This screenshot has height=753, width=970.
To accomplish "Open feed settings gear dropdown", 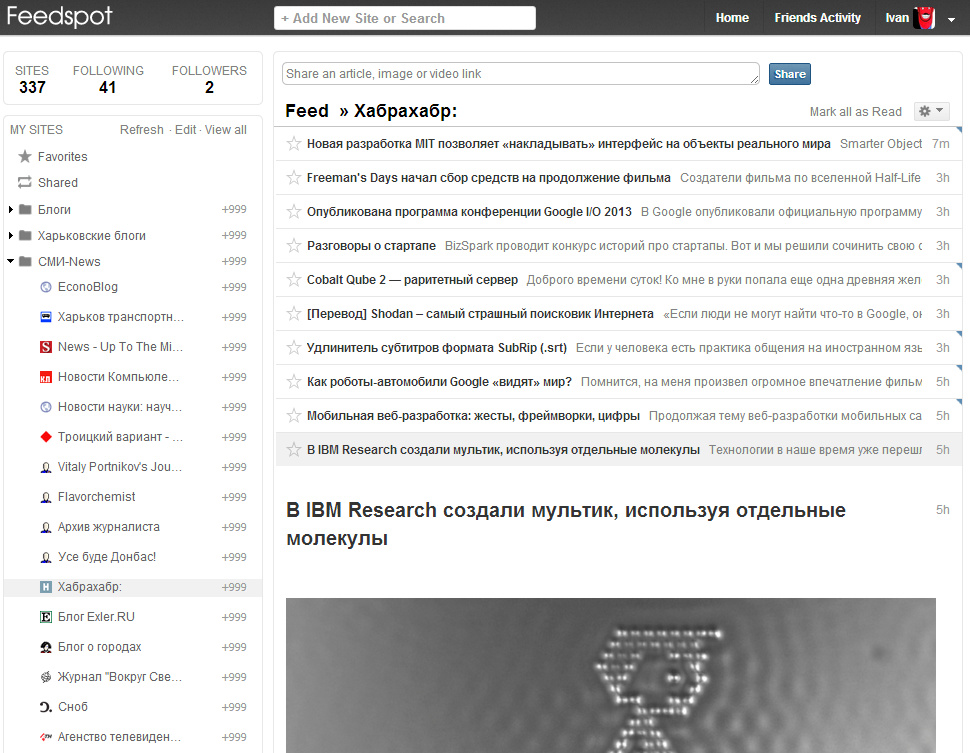I will pos(931,111).
